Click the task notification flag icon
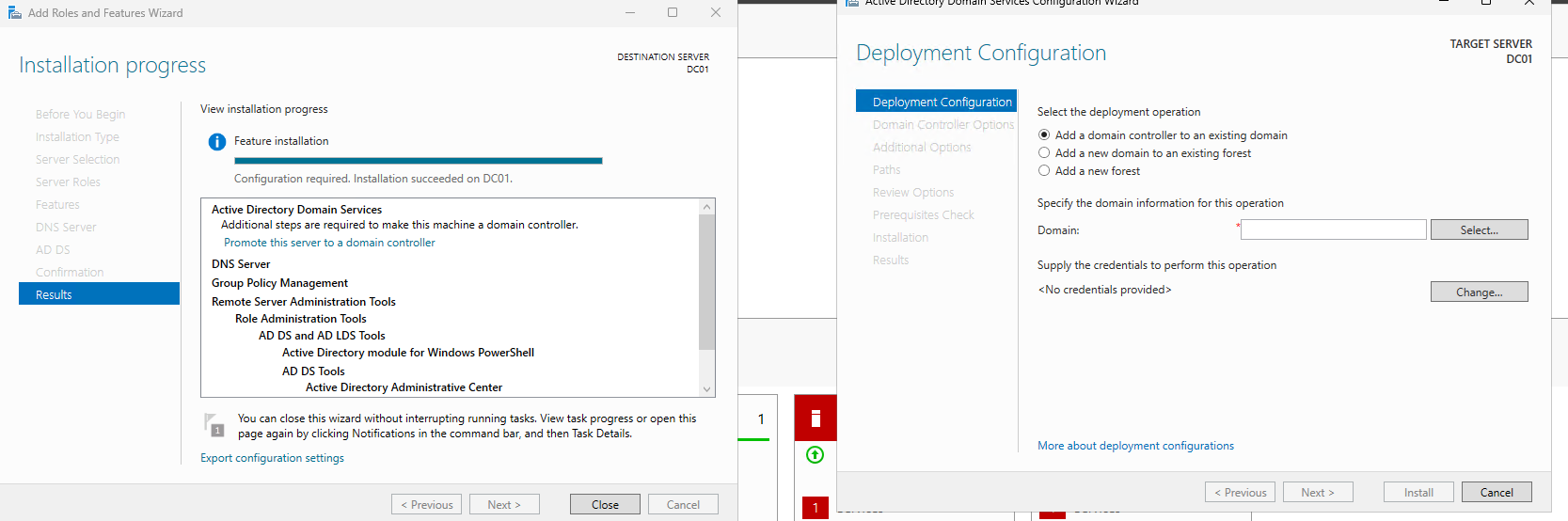Screen dimensions: 1568x521 214,425
